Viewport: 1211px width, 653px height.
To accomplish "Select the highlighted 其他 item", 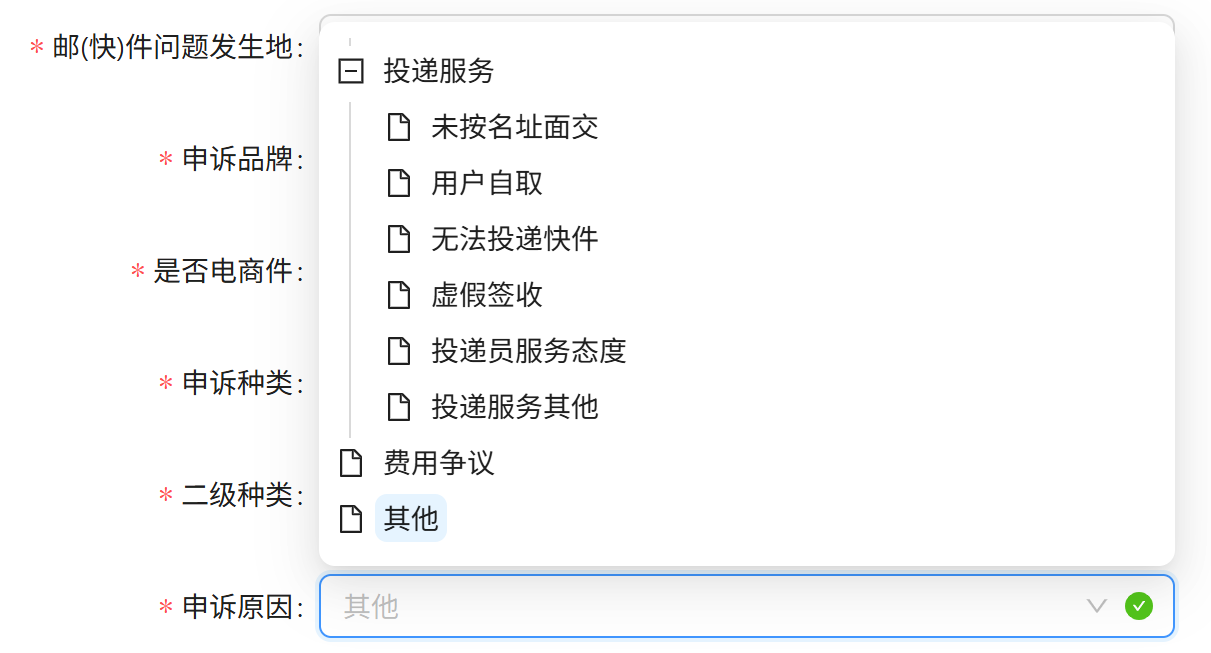I will point(411,519).
